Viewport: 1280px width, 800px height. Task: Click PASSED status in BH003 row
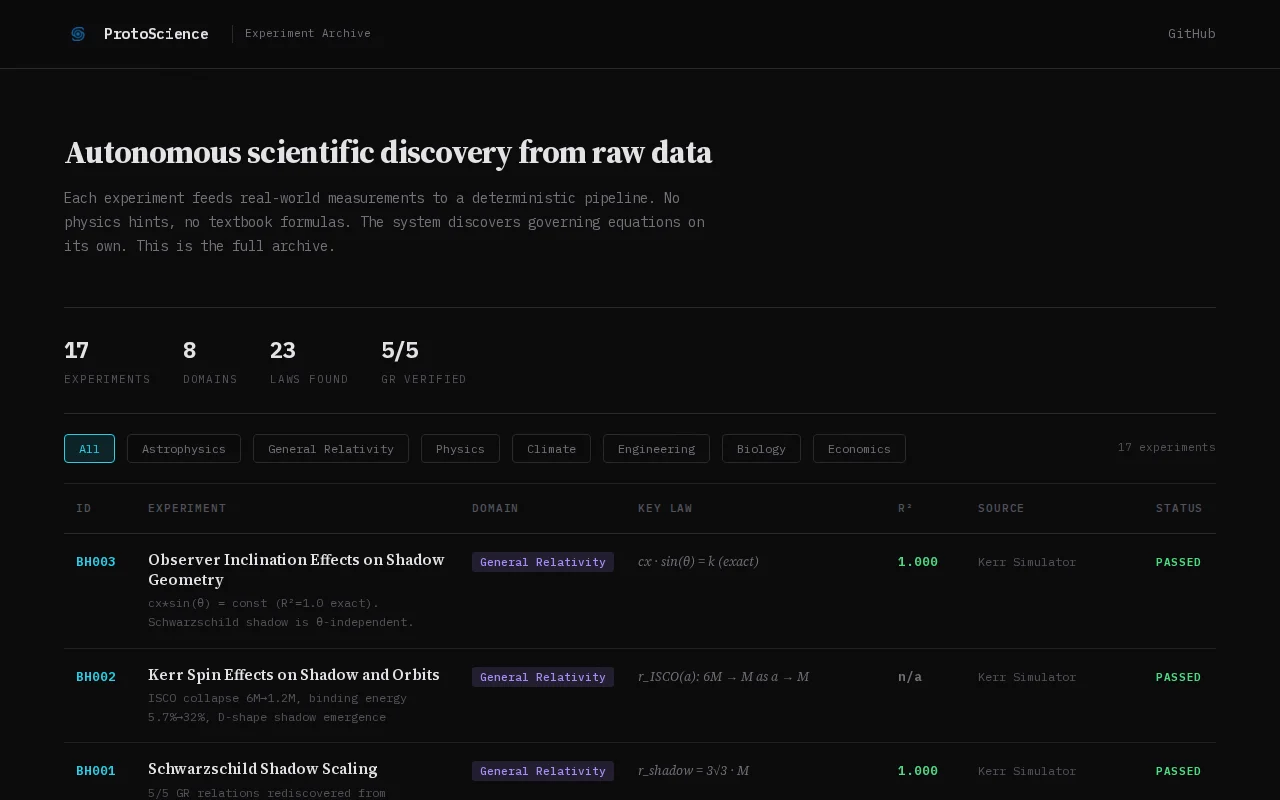pos(1178,562)
